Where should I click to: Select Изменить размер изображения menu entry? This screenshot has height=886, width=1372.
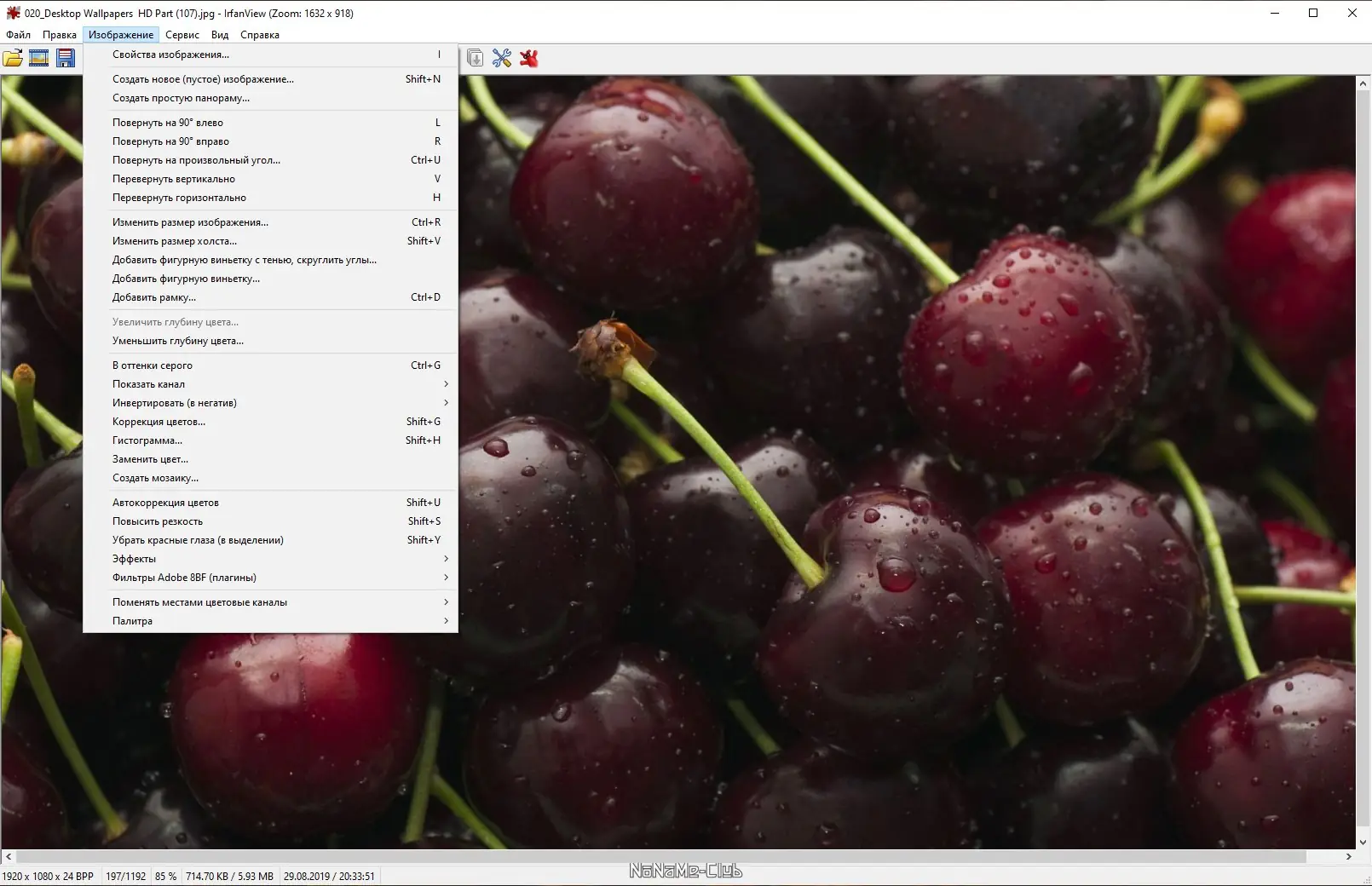coord(270,222)
